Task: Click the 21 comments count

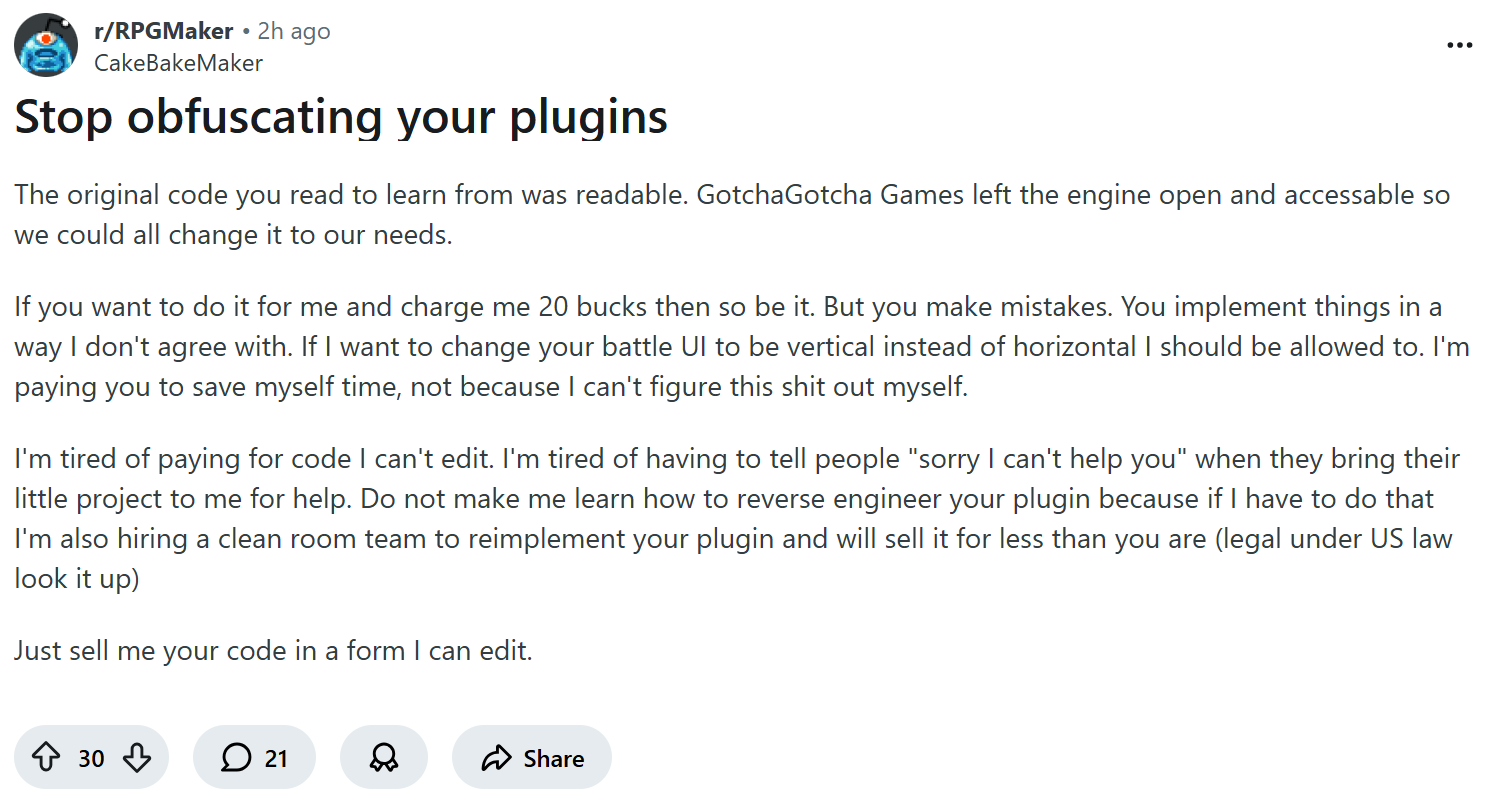Action: (276, 759)
